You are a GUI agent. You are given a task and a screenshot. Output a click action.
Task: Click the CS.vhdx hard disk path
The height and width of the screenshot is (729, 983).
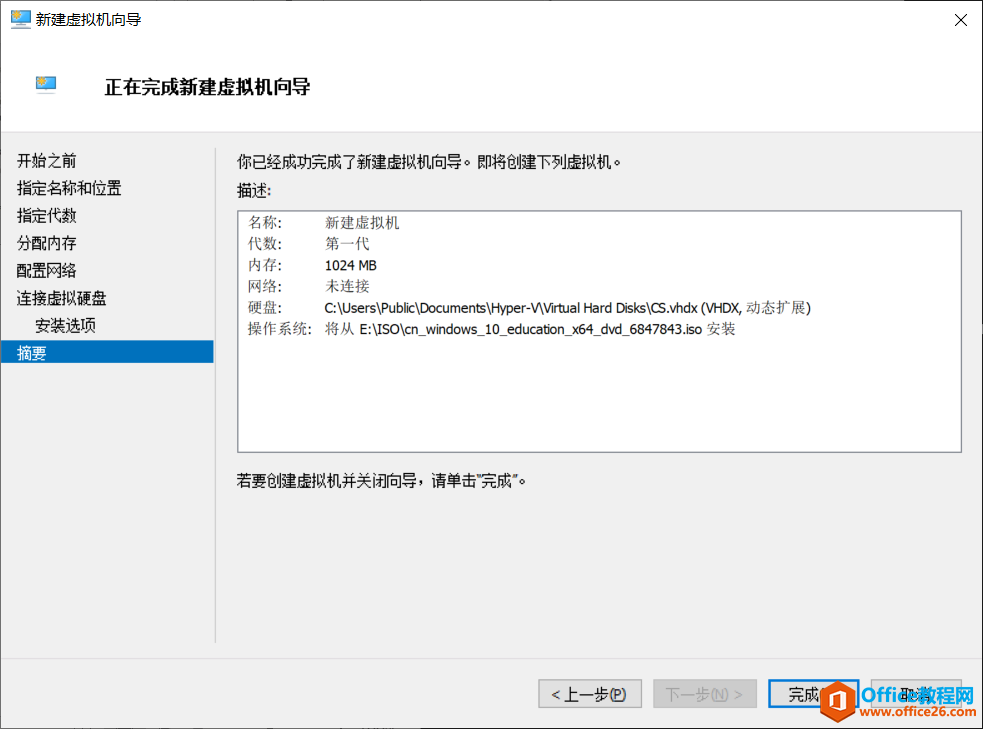tap(567, 308)
